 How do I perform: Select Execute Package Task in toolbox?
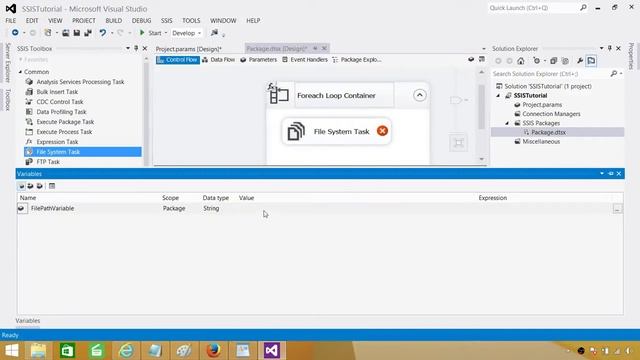pyautogui.click(x=65, y=122)
